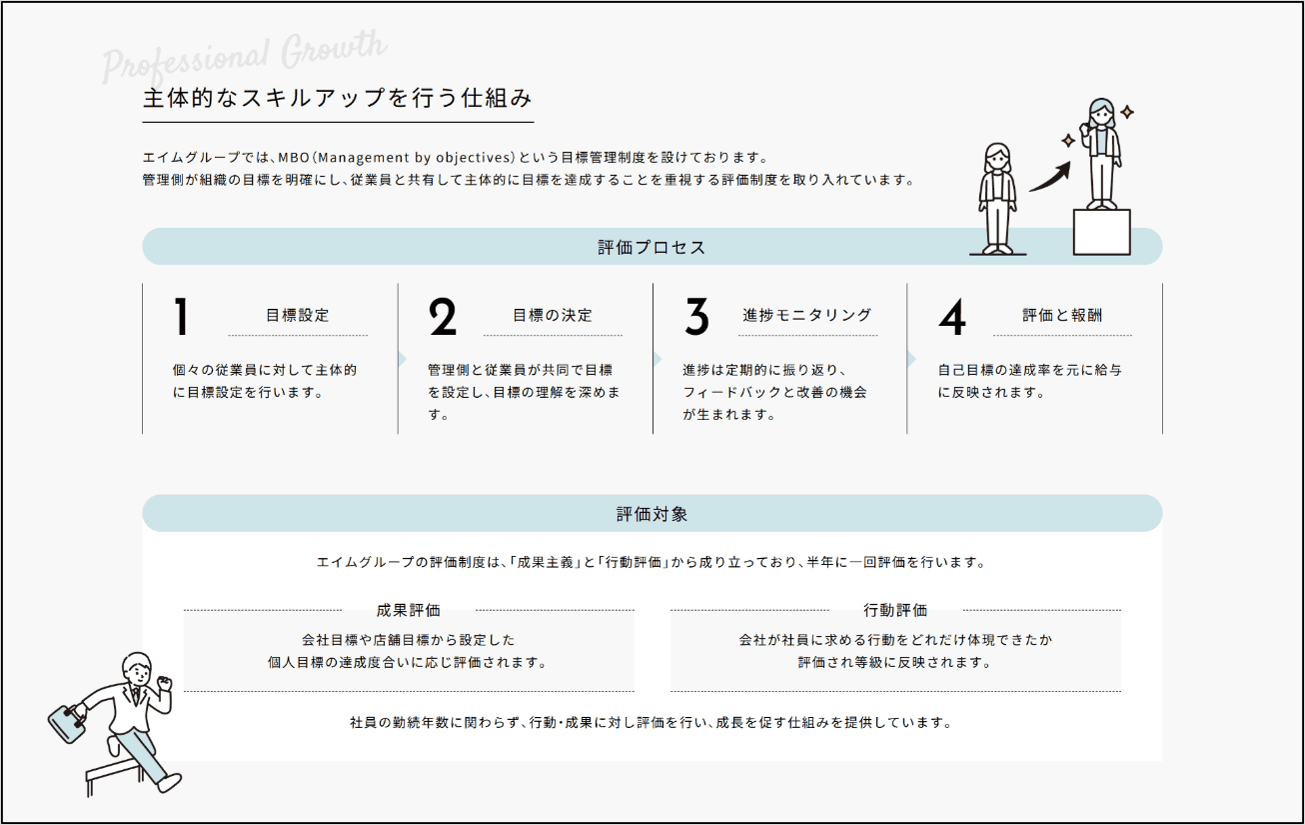Click the running businessman with briefcase illustration
Viewport: 1305px width, 825px height.
117,724
